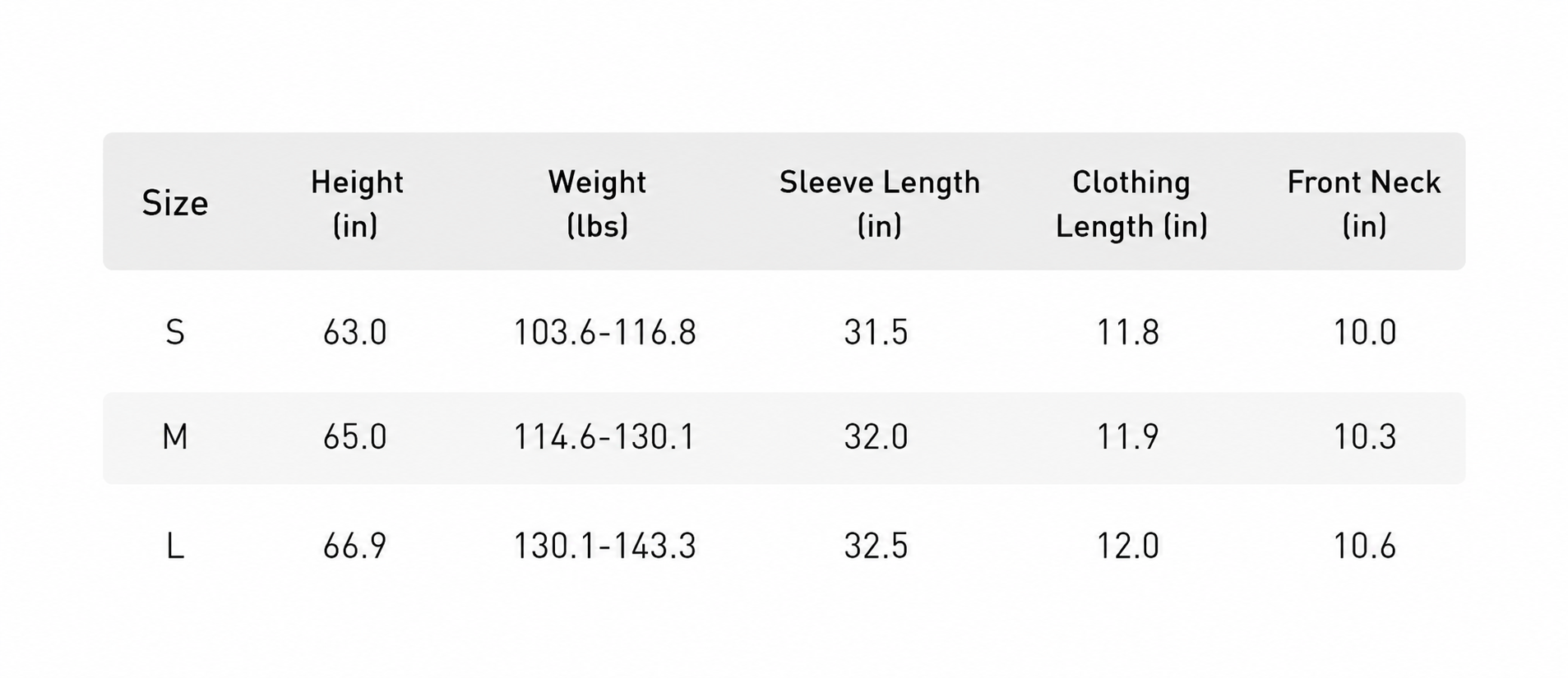Select clothing length value 11.8
Screen dimensions: 1568x678
point(1128,332)
